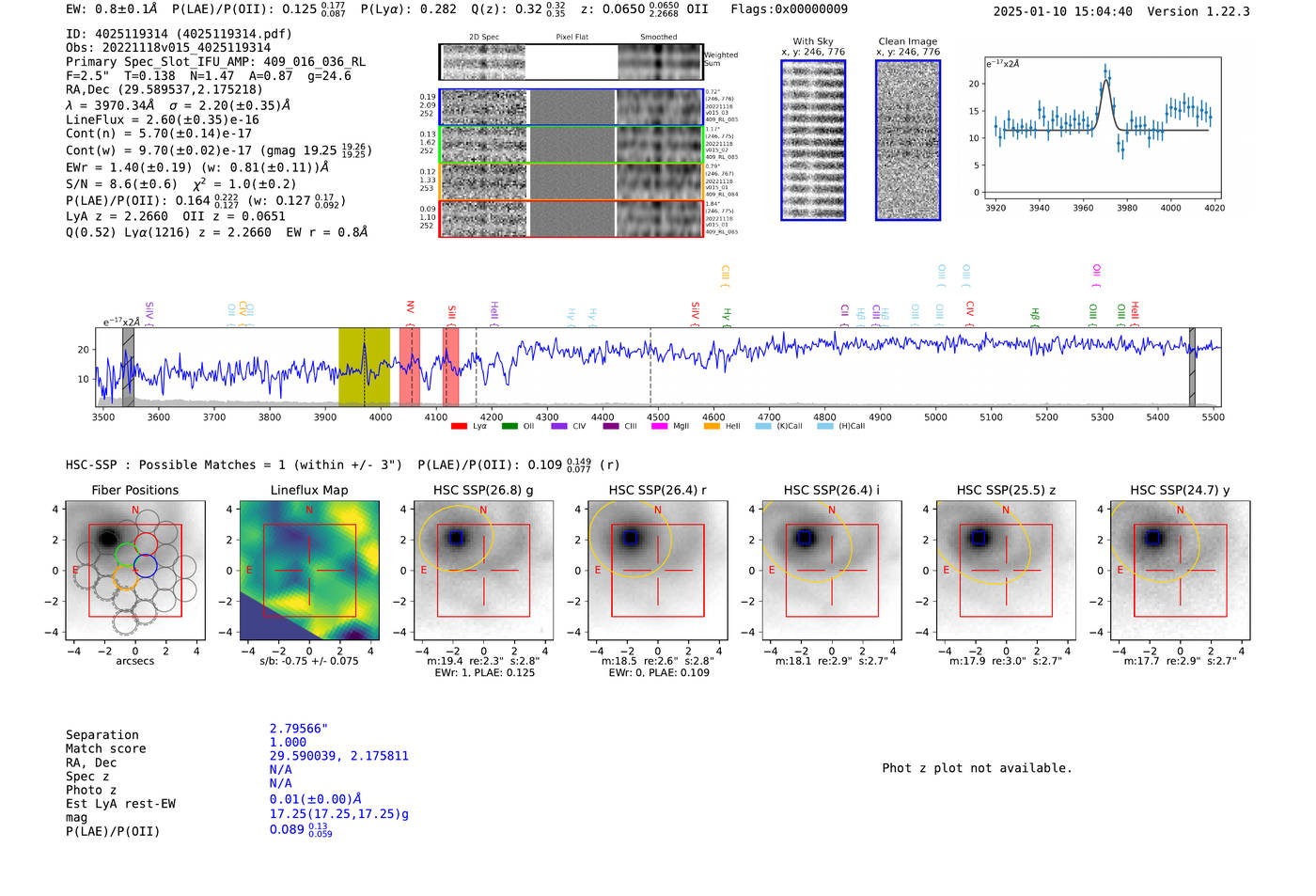Select the red-bordered 2D fiber spectrum row
This screenshot has height=896, width=1316.
[571, 218]
